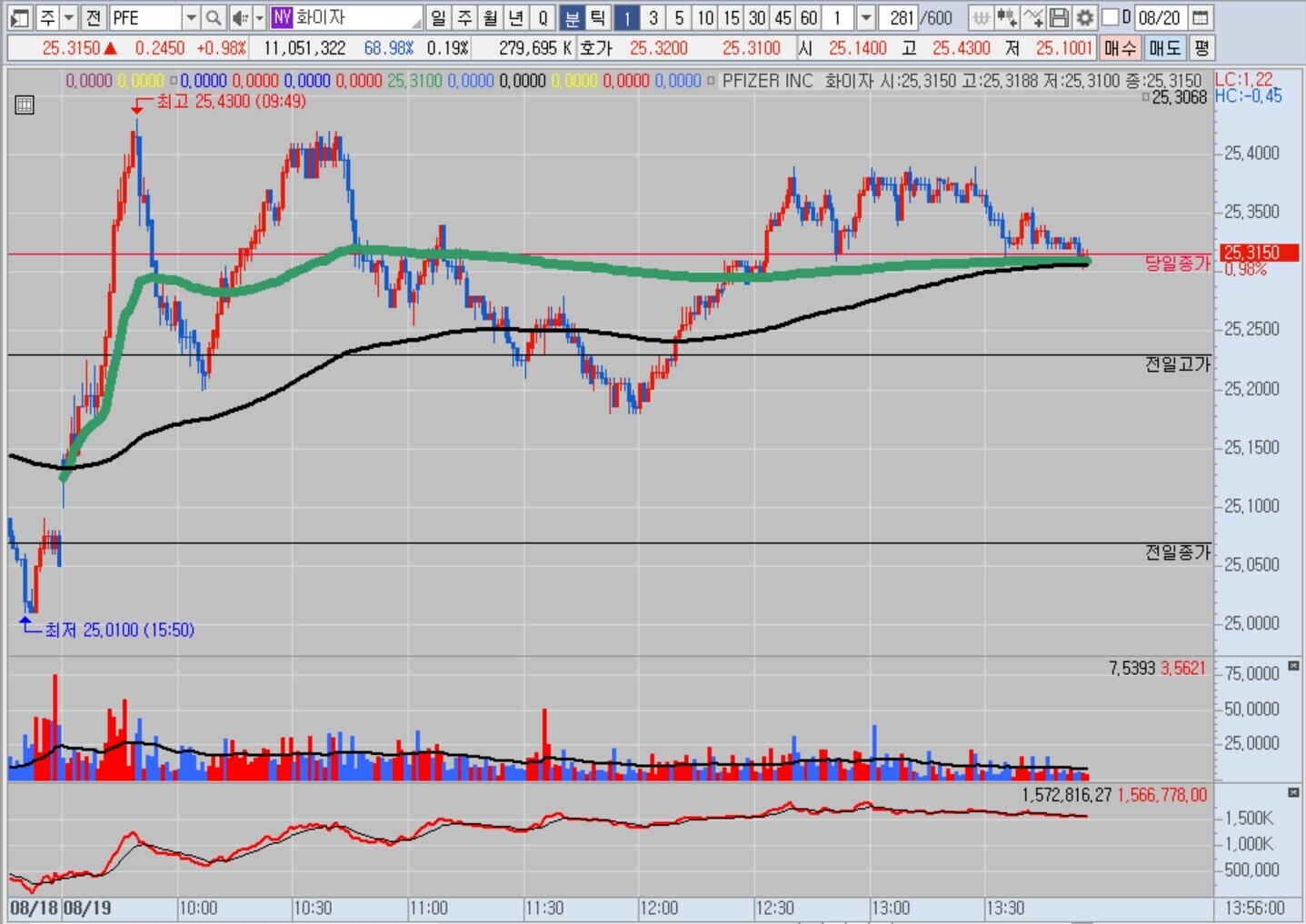Click the won currency conversion icon
Screen dimensions: 1306x924
[981, 17]
